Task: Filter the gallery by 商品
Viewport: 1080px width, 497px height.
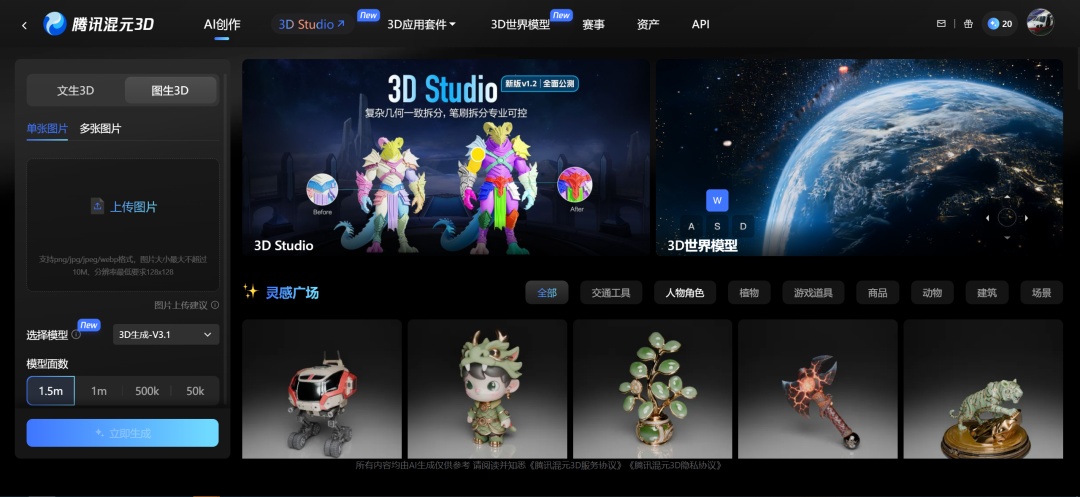Action: [x=878, y=293]
